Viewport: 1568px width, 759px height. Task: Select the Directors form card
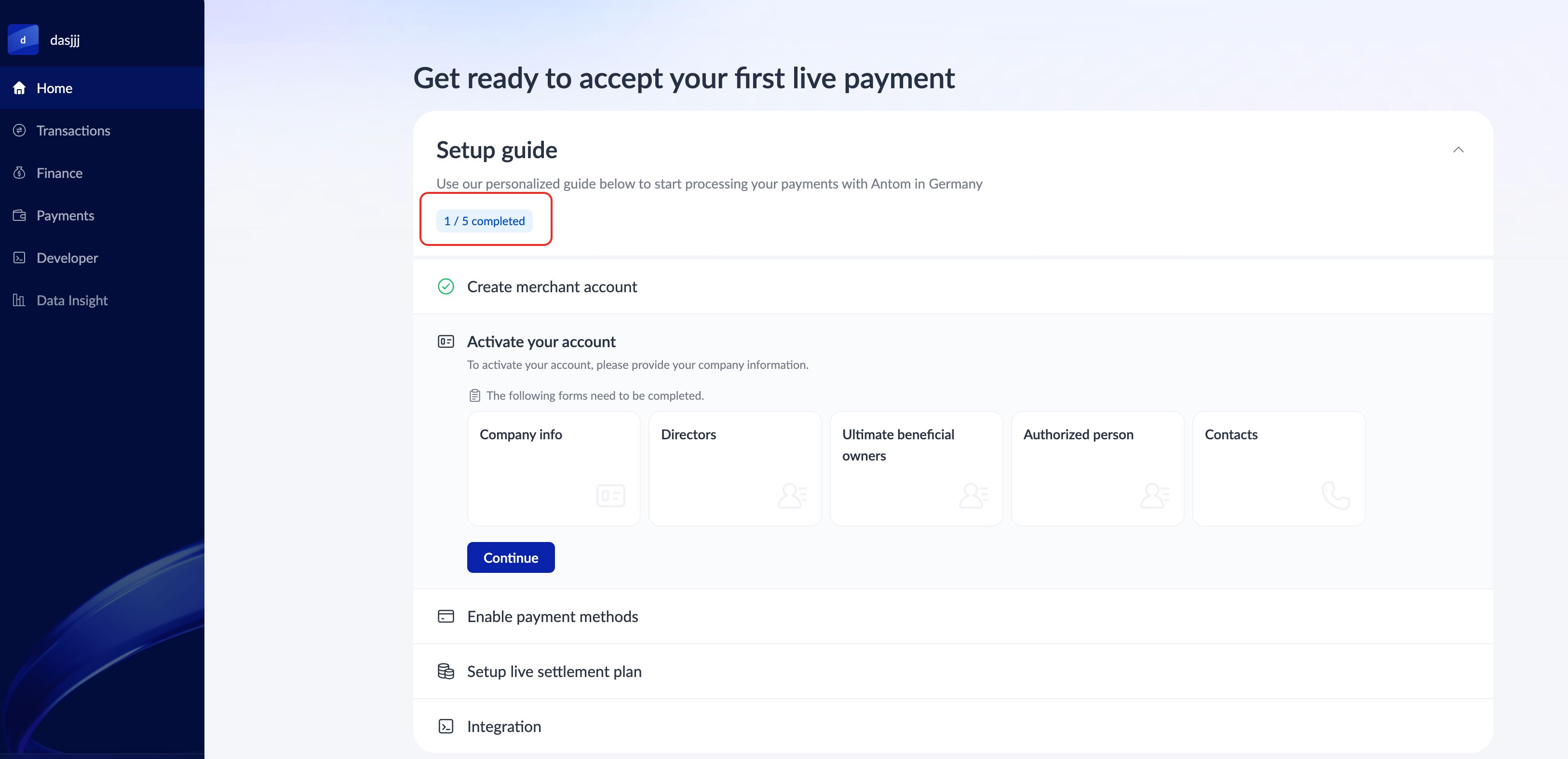click(x=735, y=468)
